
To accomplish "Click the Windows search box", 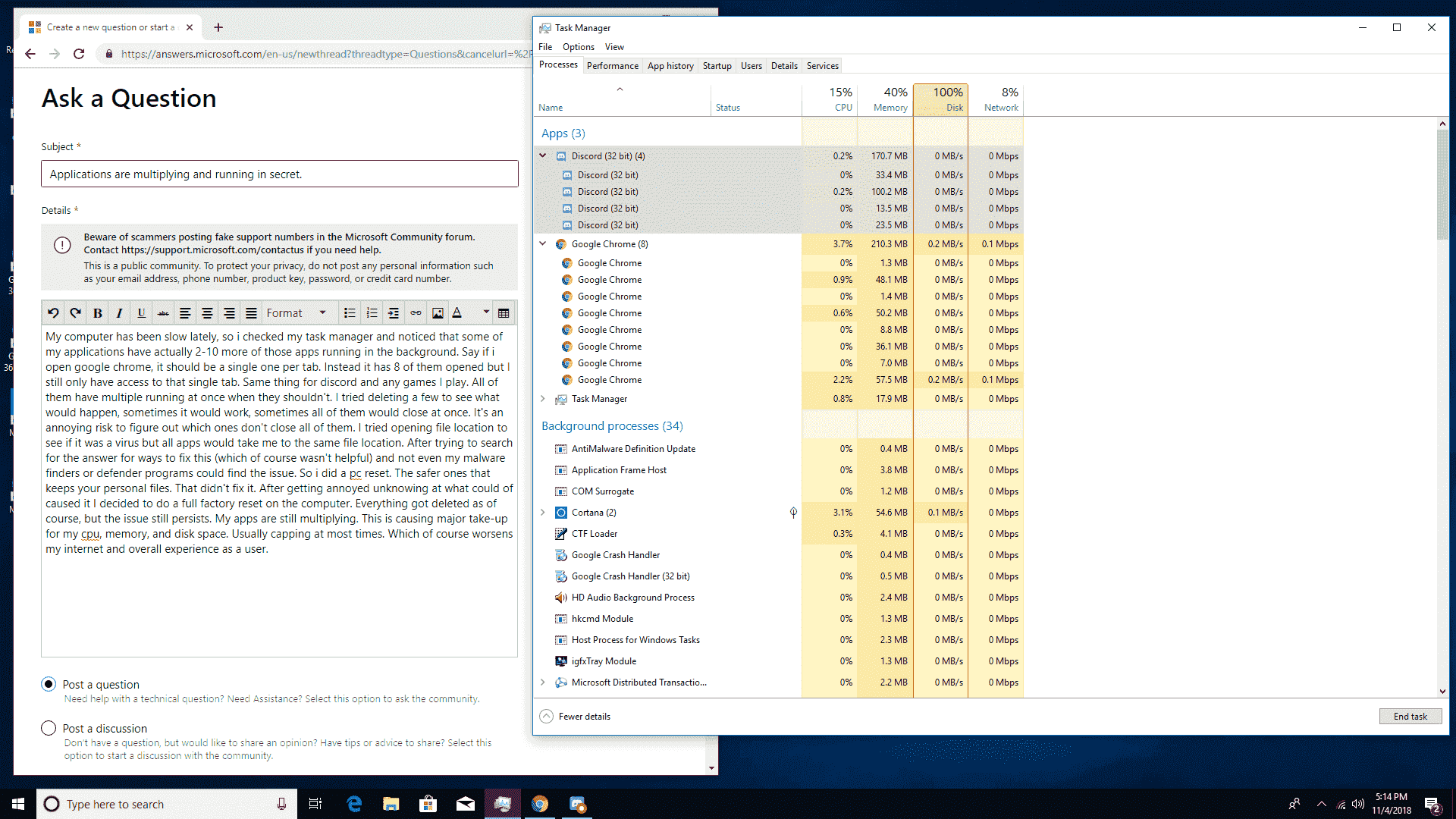I will [x=167, y=804].
